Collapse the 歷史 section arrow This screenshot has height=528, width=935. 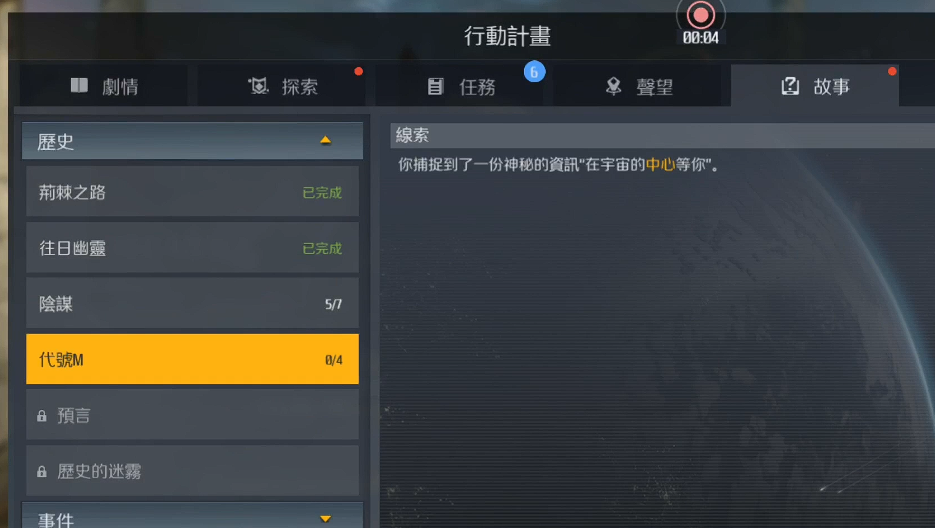pyautogui.click(x=325, y=140)
